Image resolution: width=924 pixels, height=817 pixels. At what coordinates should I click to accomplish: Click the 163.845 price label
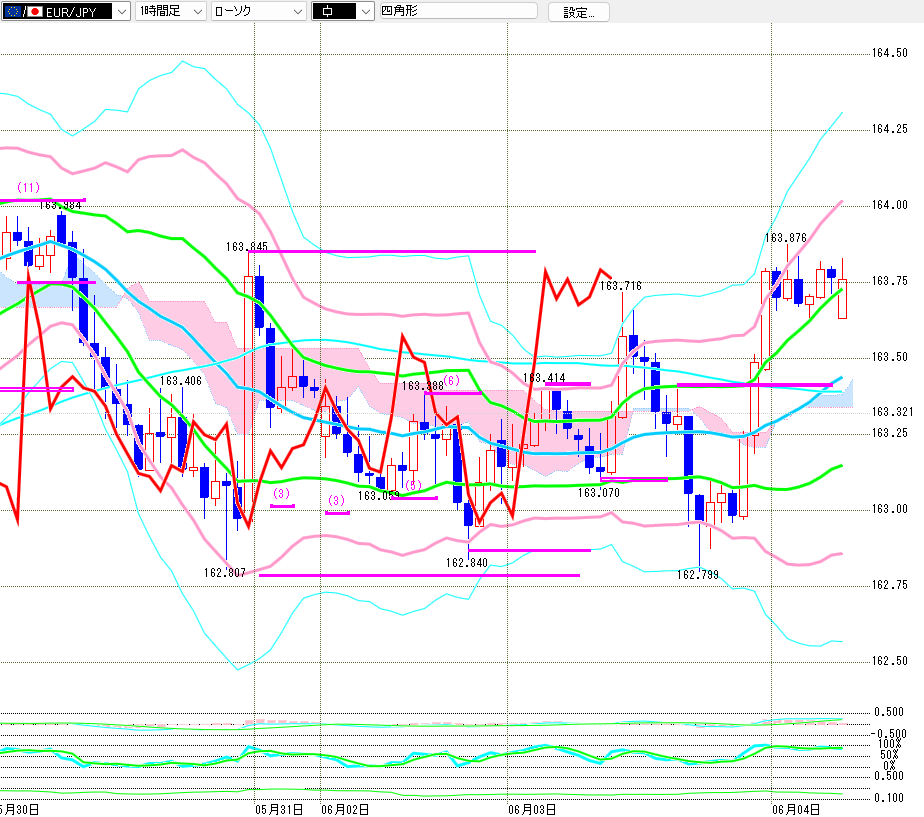click(x=246, y=246)
